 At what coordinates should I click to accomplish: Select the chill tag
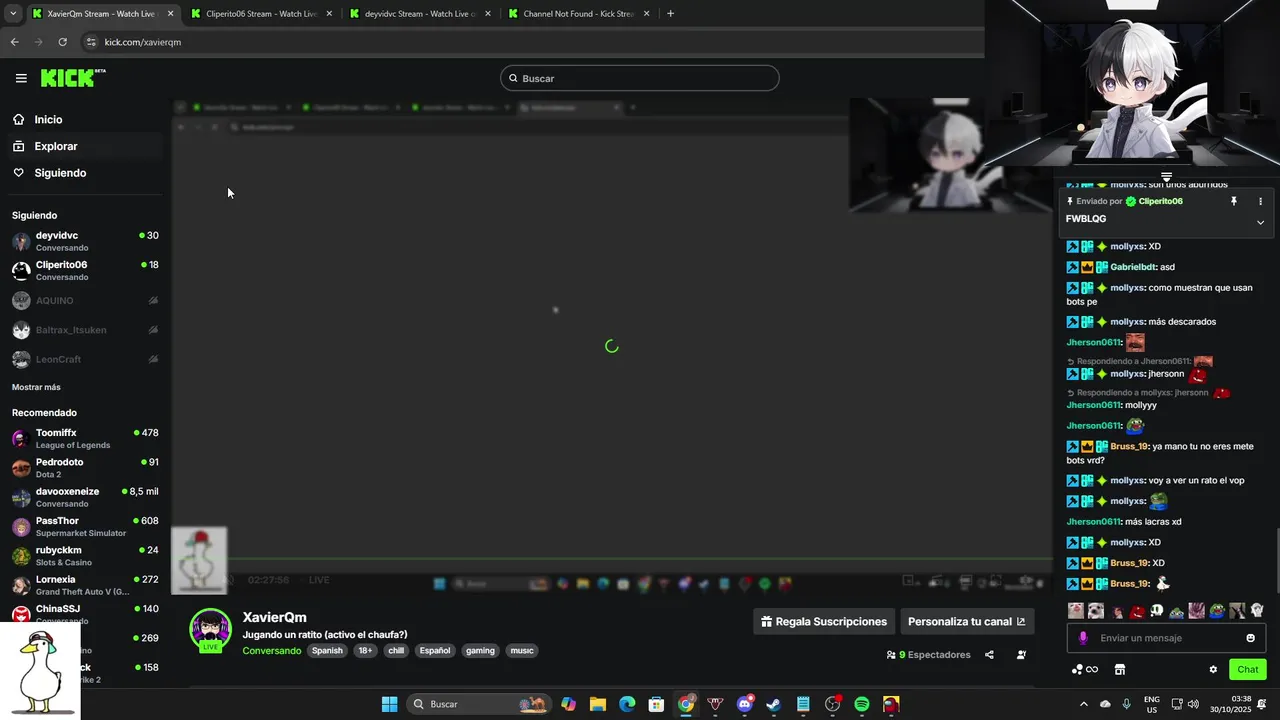(396, 651)
